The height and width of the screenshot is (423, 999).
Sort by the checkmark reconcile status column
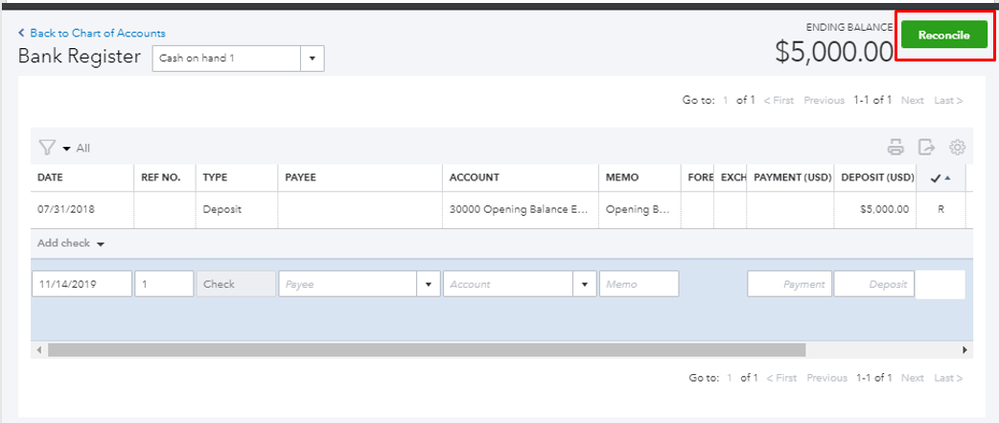point(940,178)
